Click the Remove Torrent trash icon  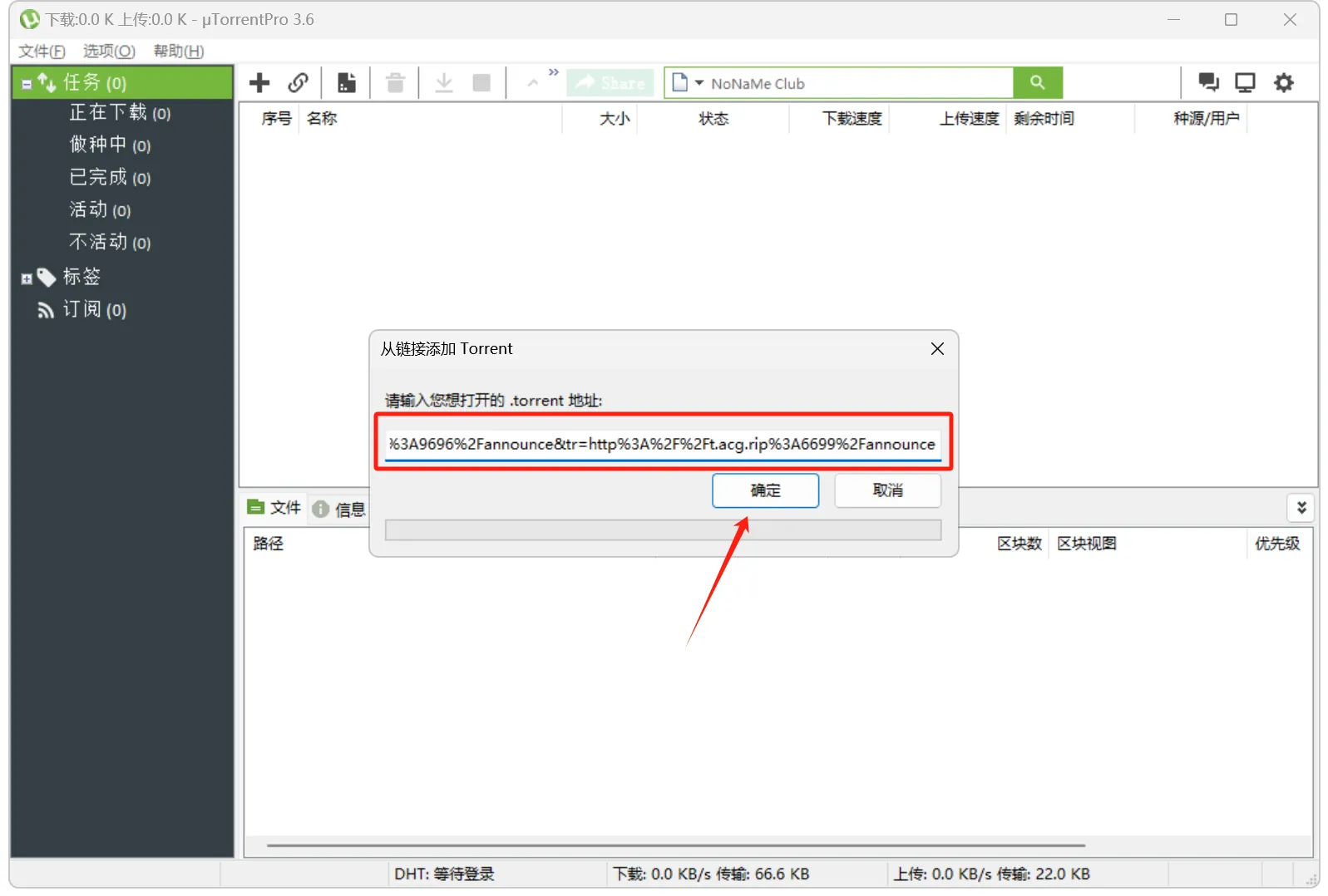click(x=396, y=83)
